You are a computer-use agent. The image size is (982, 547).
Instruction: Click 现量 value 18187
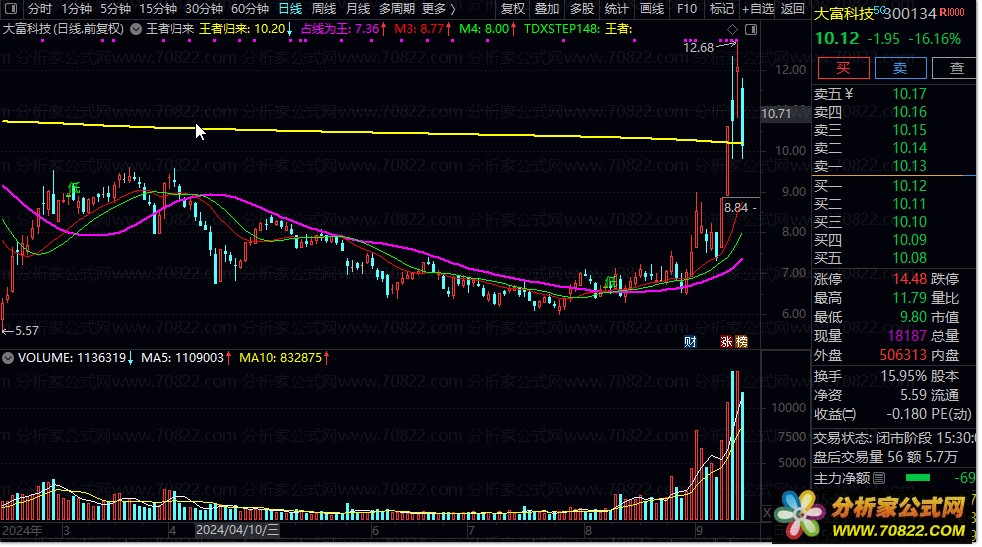point(907,336)
